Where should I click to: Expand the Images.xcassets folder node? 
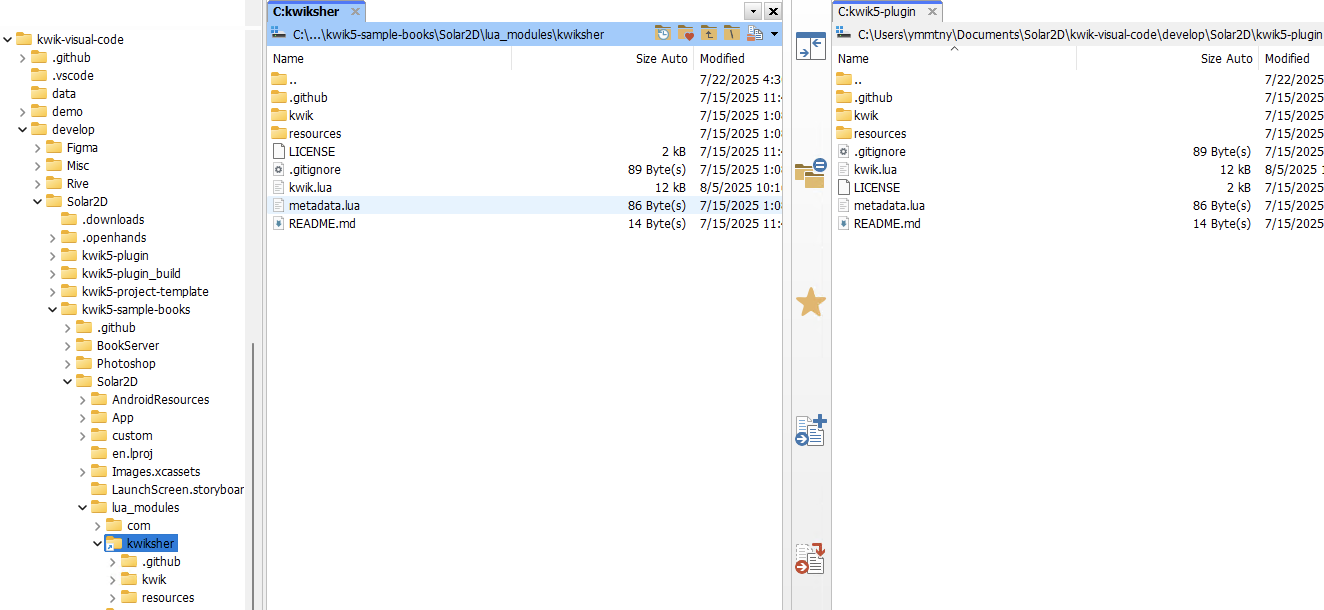(x=82, y=471)
